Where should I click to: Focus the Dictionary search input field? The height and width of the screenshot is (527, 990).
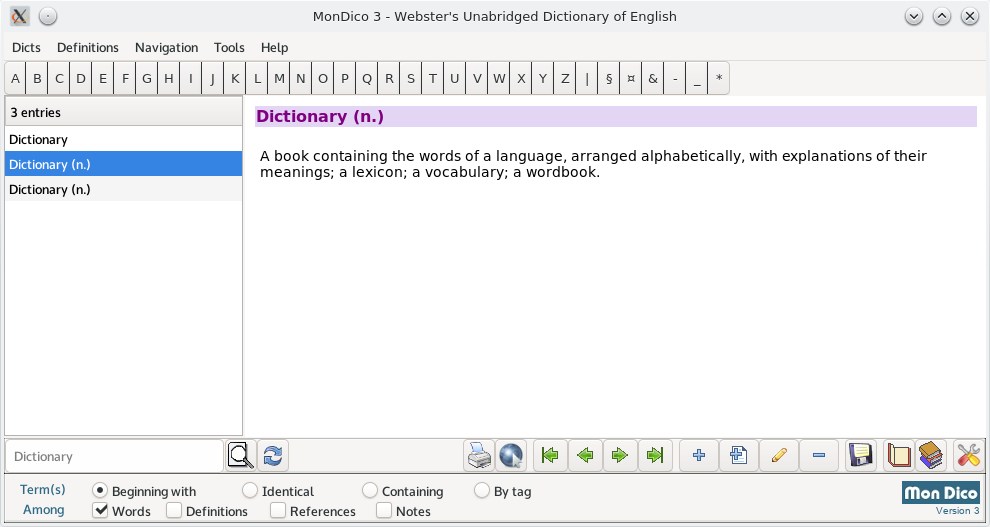pyautogui.click(x=114, y=456)
